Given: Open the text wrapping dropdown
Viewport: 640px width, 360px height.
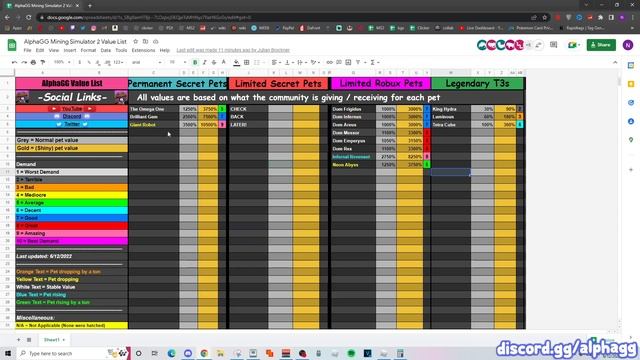Looking at the screenshot, I should click(301, 62).
